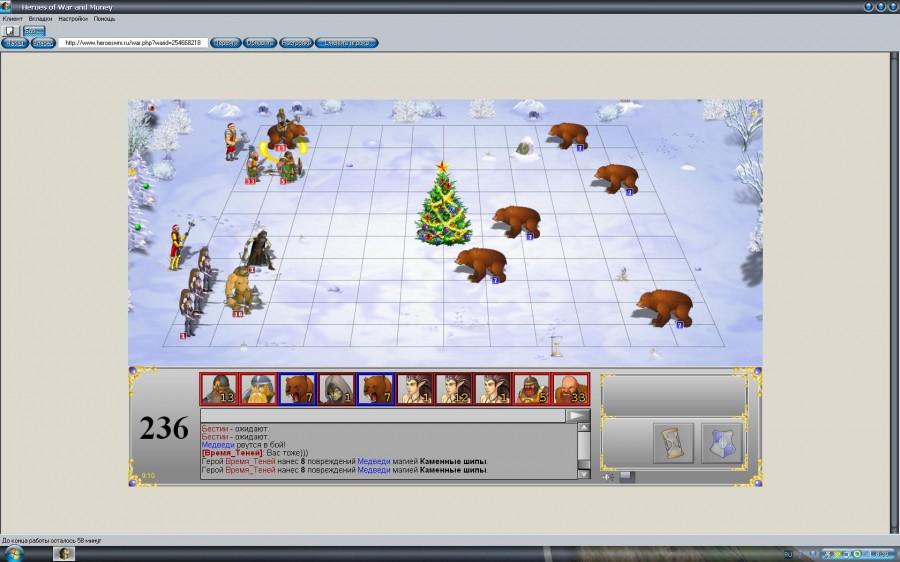The width and height of the screenshot is (900, 562).
Task: Click the small square icon beside the speaker
Action: 627,476
